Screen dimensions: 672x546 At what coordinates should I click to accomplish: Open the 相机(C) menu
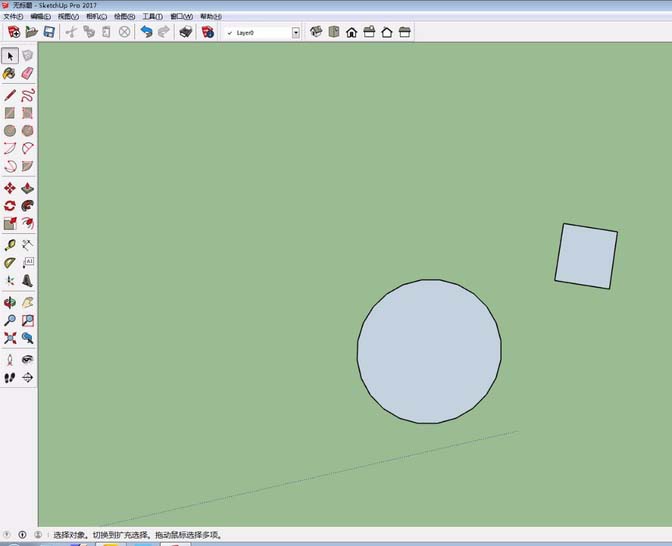[98, 17]
